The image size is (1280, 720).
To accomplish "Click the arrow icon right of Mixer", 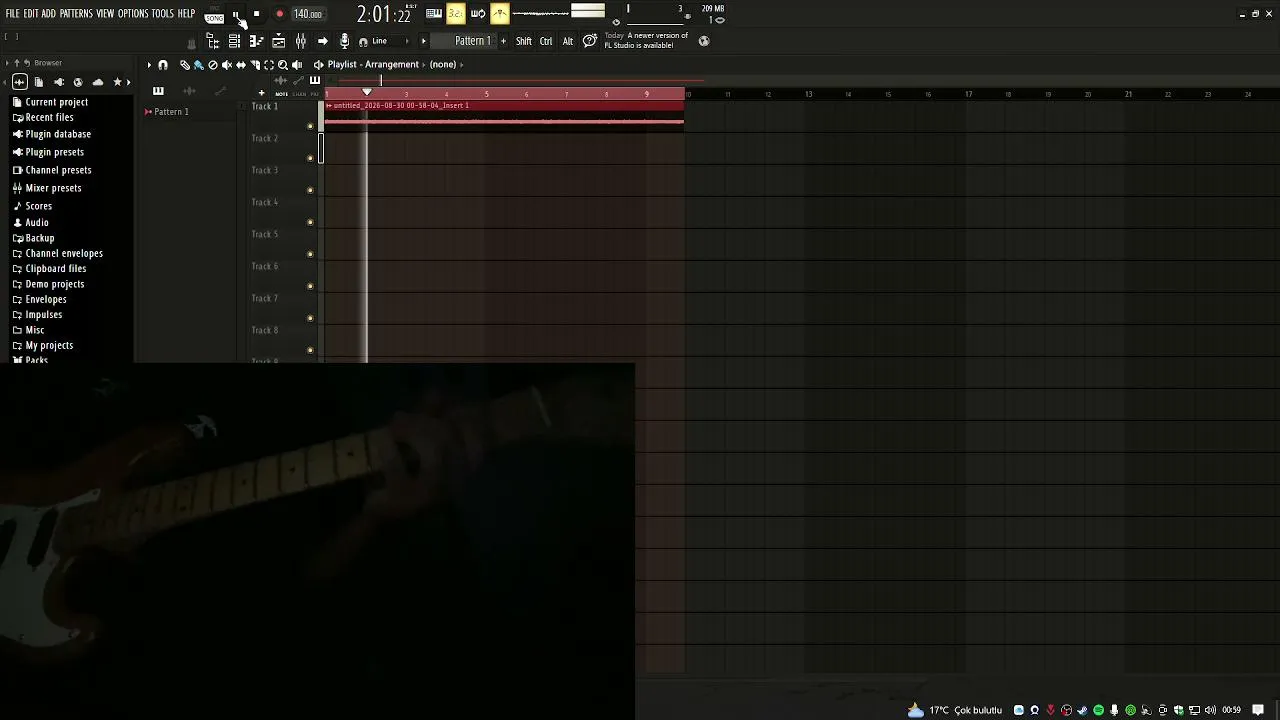I will [322, 41].
